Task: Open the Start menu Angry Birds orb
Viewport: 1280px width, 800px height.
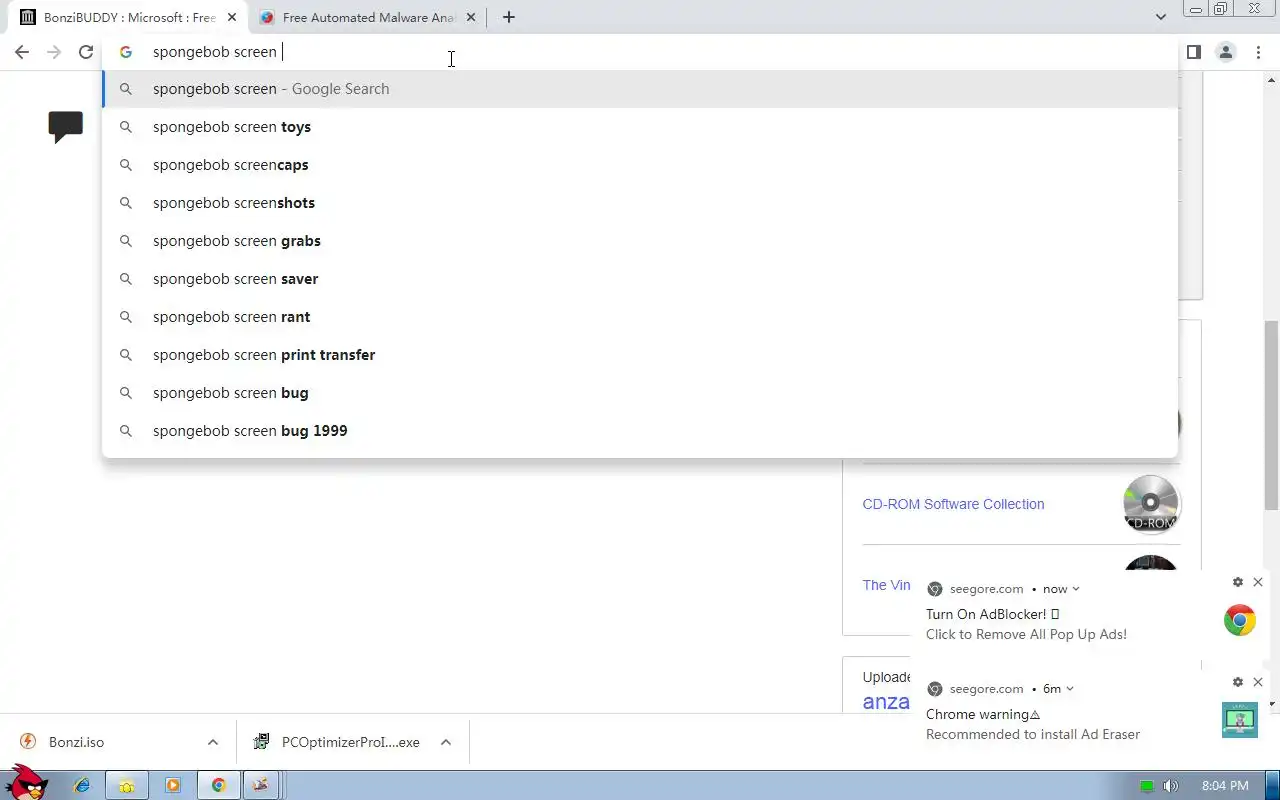Action: pyautogui.click(x=27, y=784)
